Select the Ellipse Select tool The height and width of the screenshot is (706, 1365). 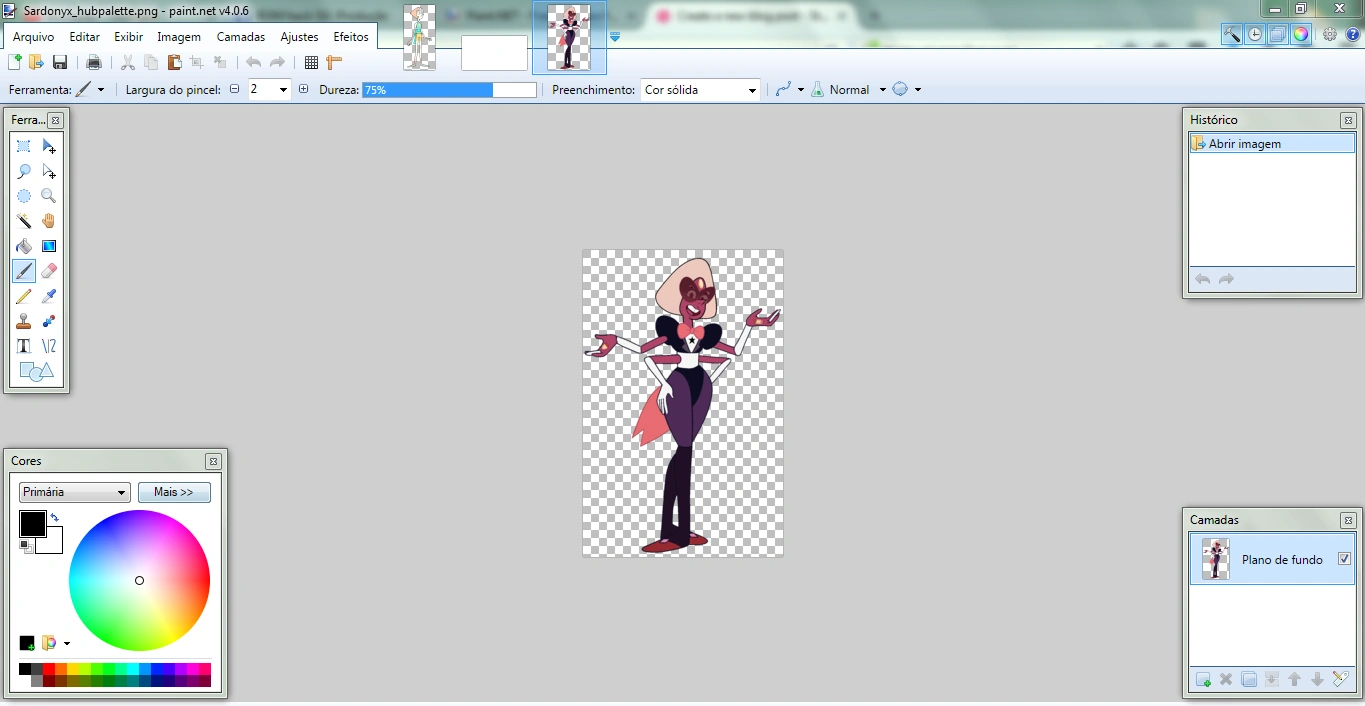pos(24,196)
